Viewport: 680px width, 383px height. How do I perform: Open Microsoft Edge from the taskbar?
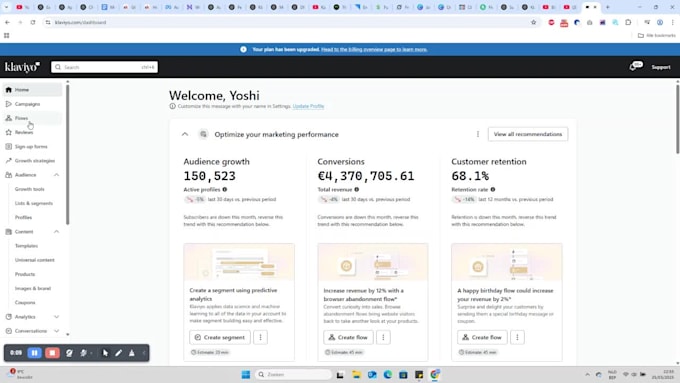click(387, 374)
